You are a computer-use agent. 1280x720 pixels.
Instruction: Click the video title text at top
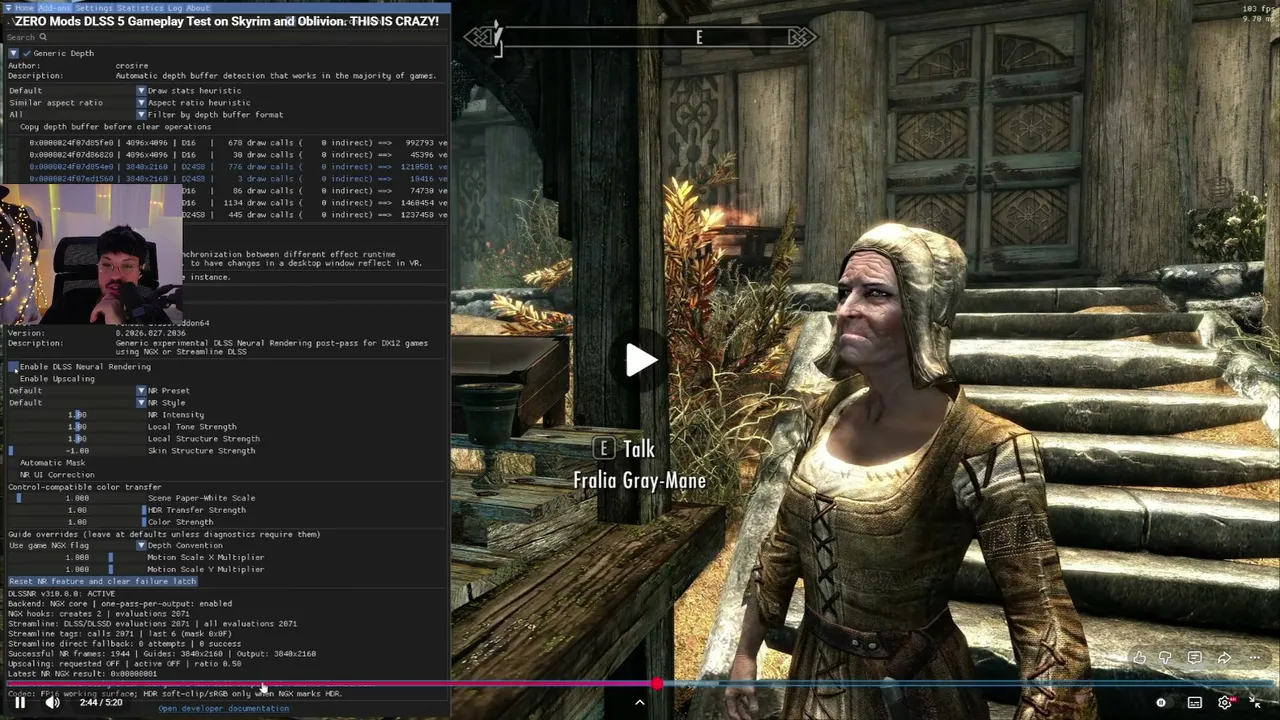point(226,21)
